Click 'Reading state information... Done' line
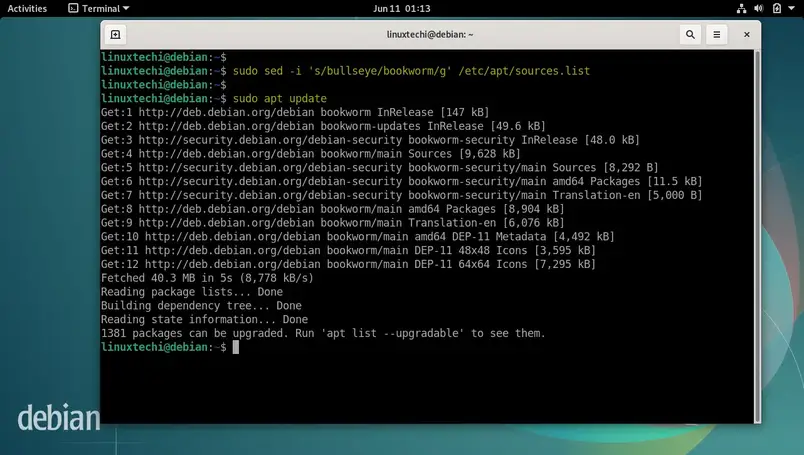804x455 pixels. pos(204,320)
